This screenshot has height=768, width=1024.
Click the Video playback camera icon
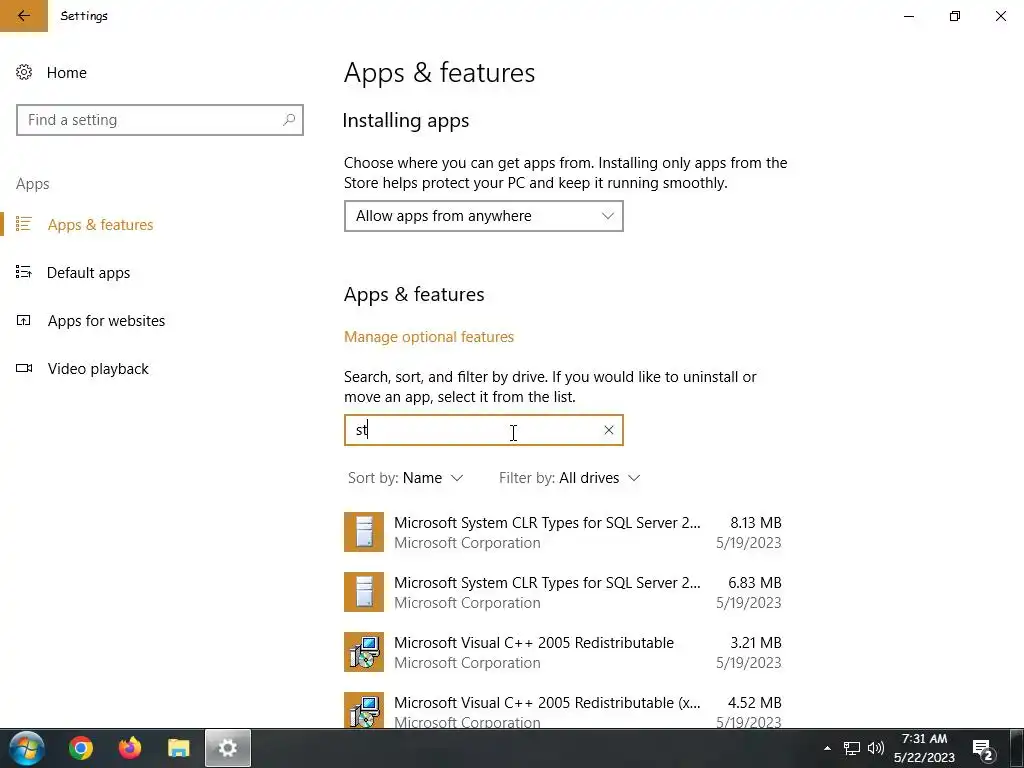coord(24,368)
